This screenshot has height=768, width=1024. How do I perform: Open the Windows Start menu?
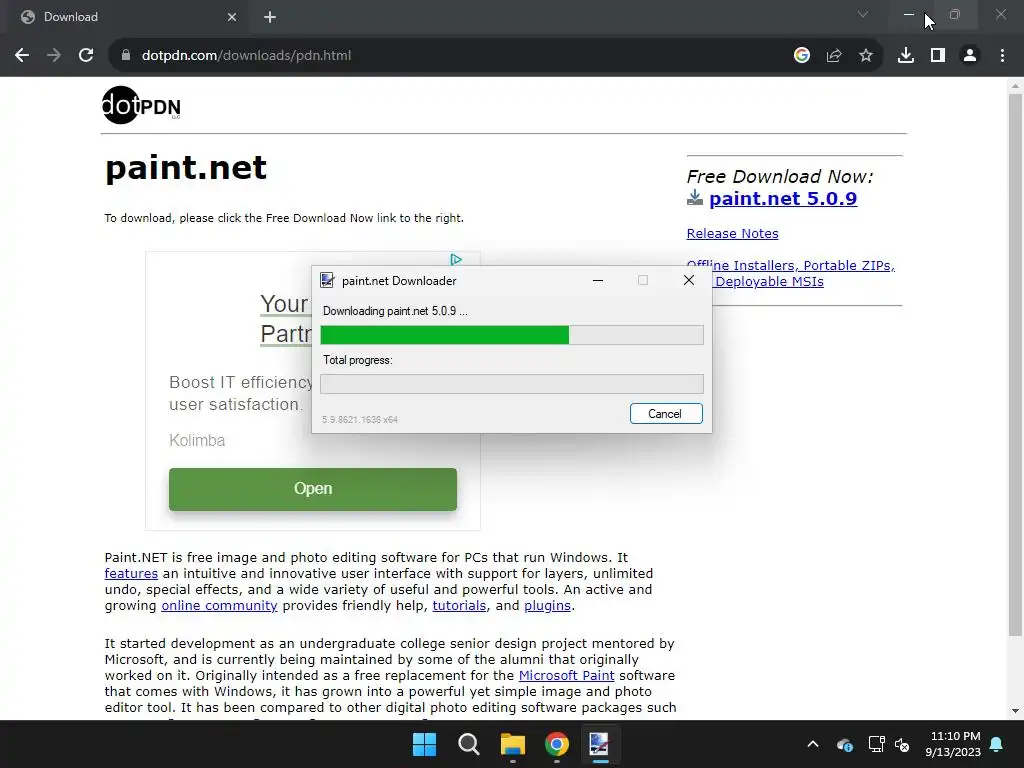pos(424,744)
